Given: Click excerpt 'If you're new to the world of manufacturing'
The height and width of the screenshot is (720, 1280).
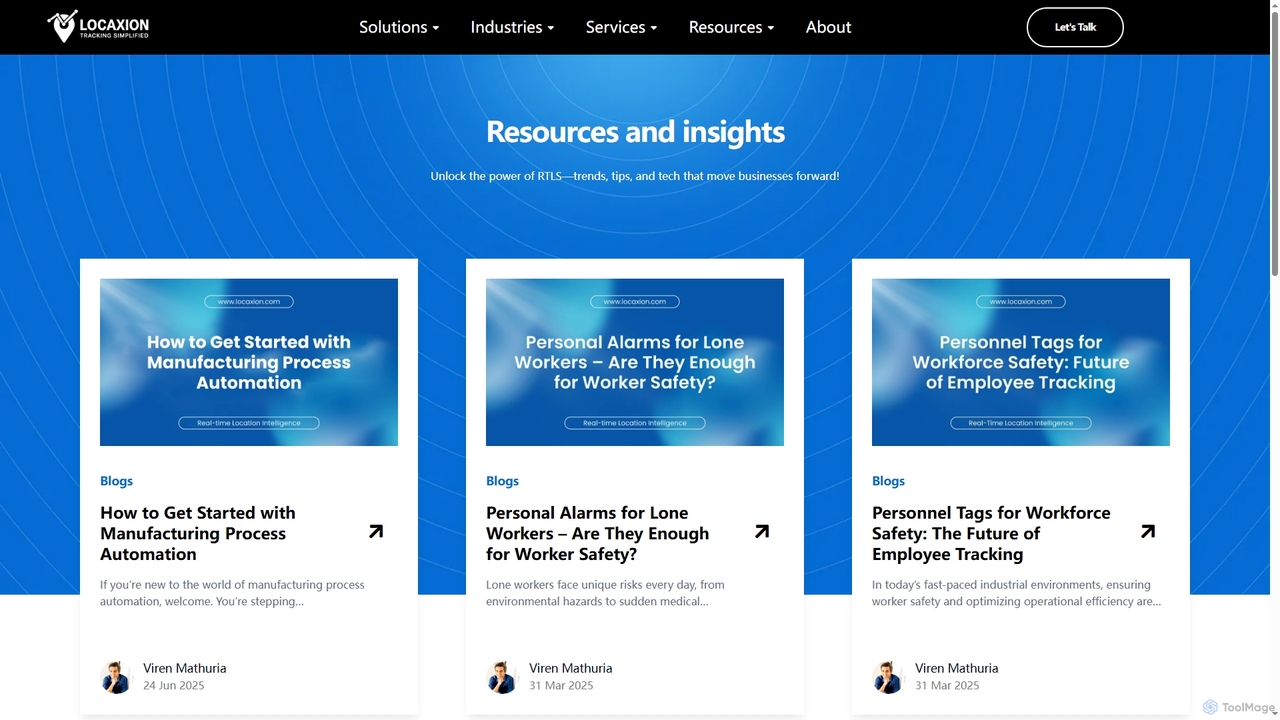Looking at the screenshot, I should click(x=232, y=593).
